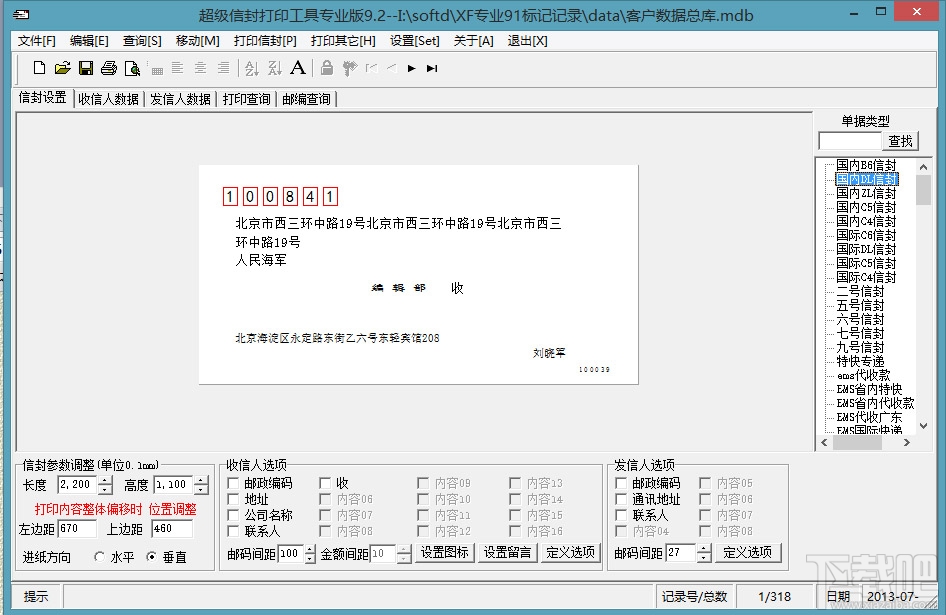Screen dimensions: 946x615
Task: Switch to the 发信人数据 tab
Action: 180,99
